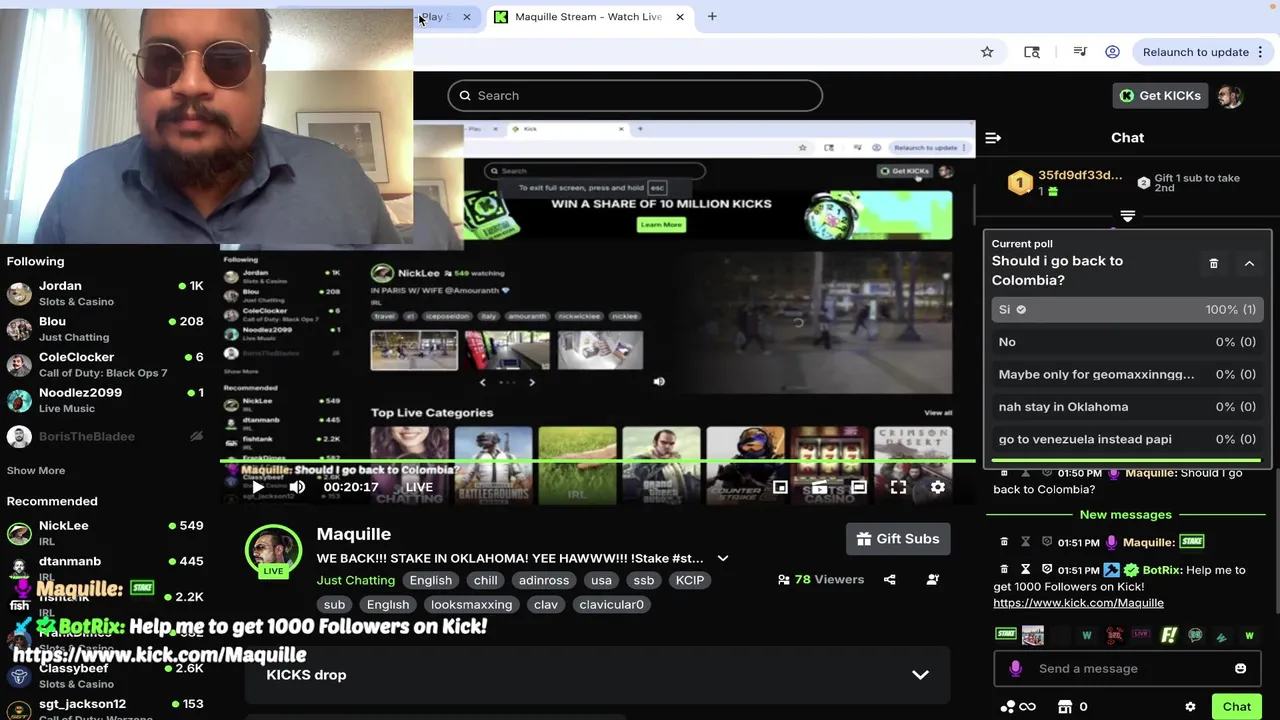
Task: Click the Kick search field
Action: pyautogui.click(x=635, y=96)
